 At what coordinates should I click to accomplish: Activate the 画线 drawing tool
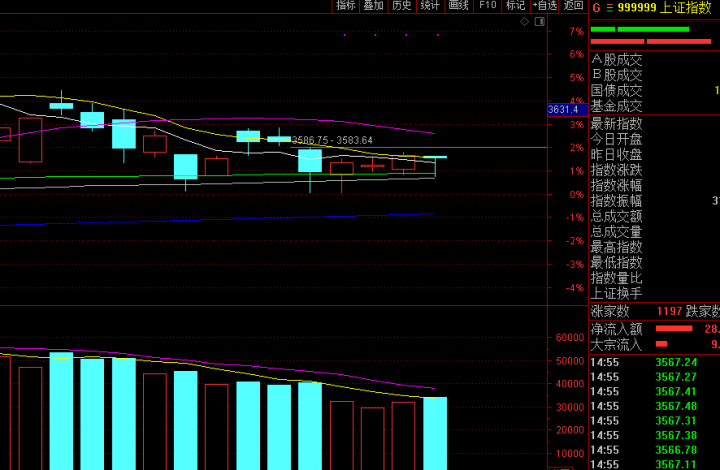coord(459,6)
